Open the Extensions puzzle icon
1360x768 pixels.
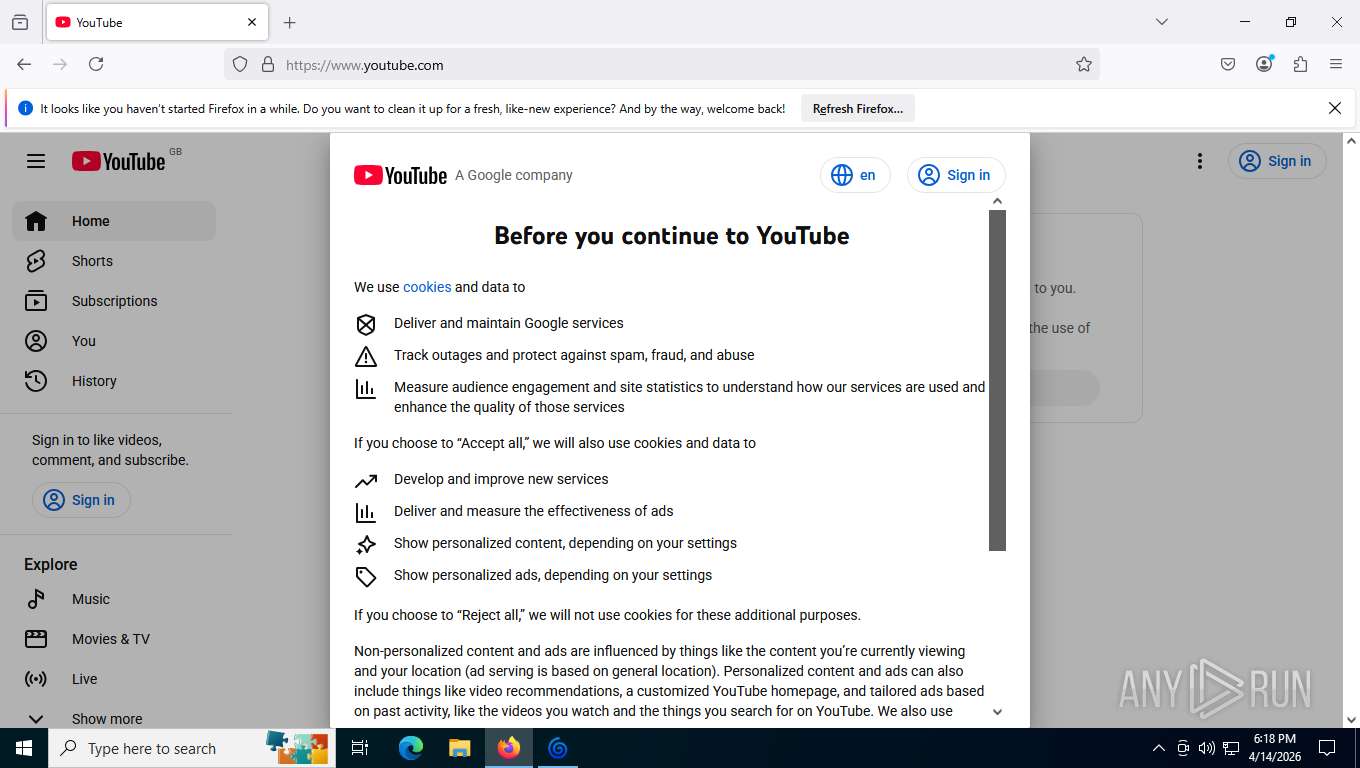point(1300,64)
